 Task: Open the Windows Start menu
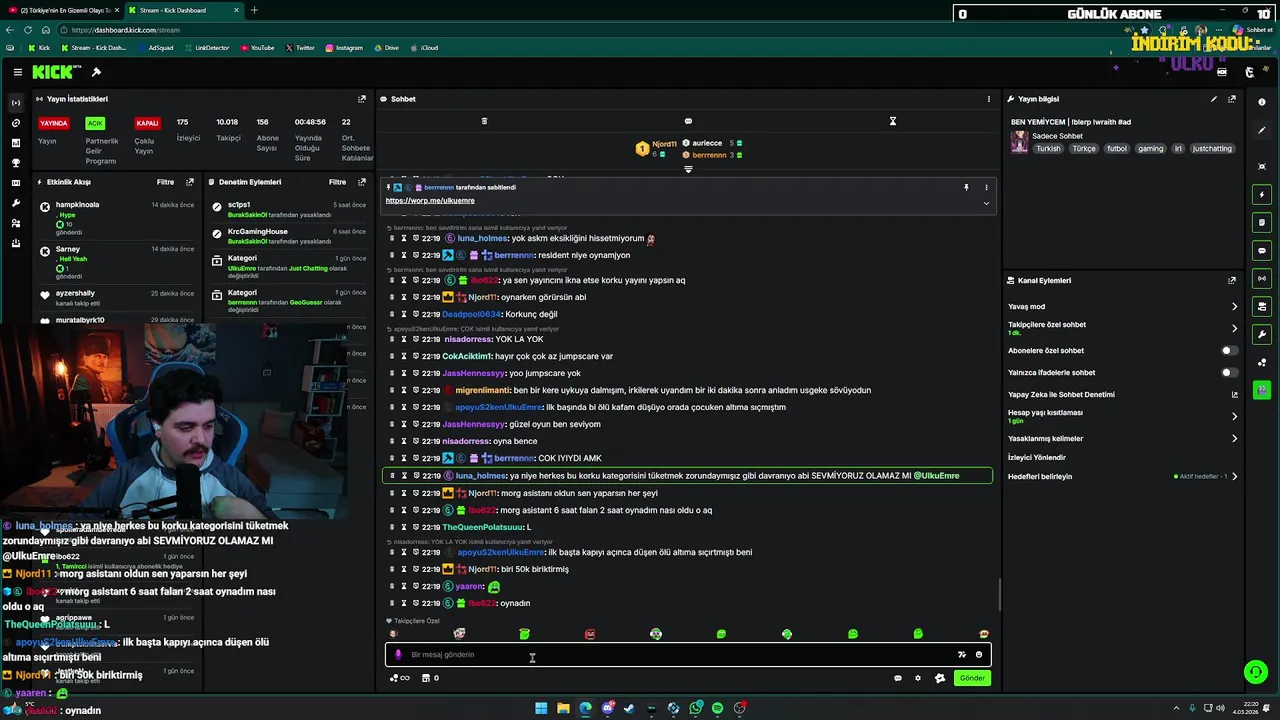[x=541, y=708]
